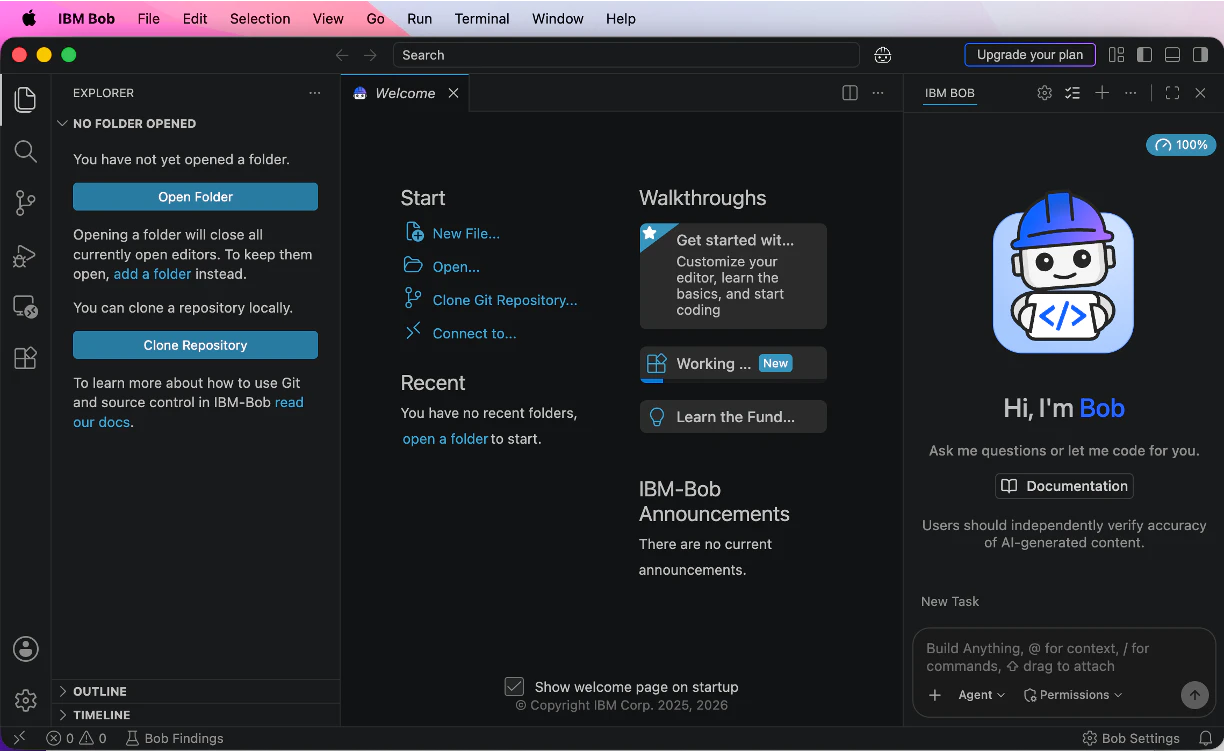
Task: Click the 100% usage gauge indicator
Action: coord(1181,145)
